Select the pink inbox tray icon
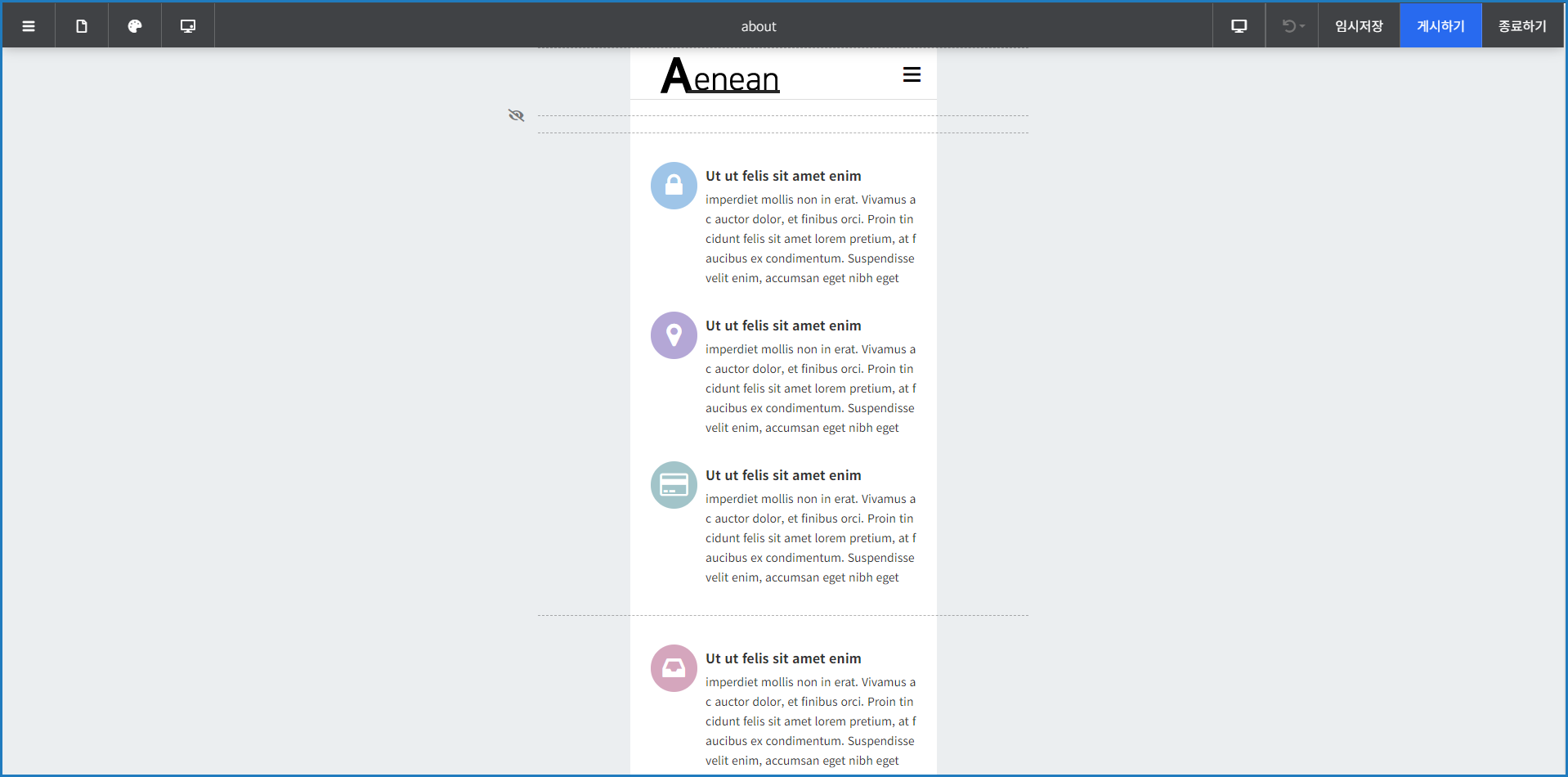Viewport: 1568px width, 777px height. click(674, 668)
